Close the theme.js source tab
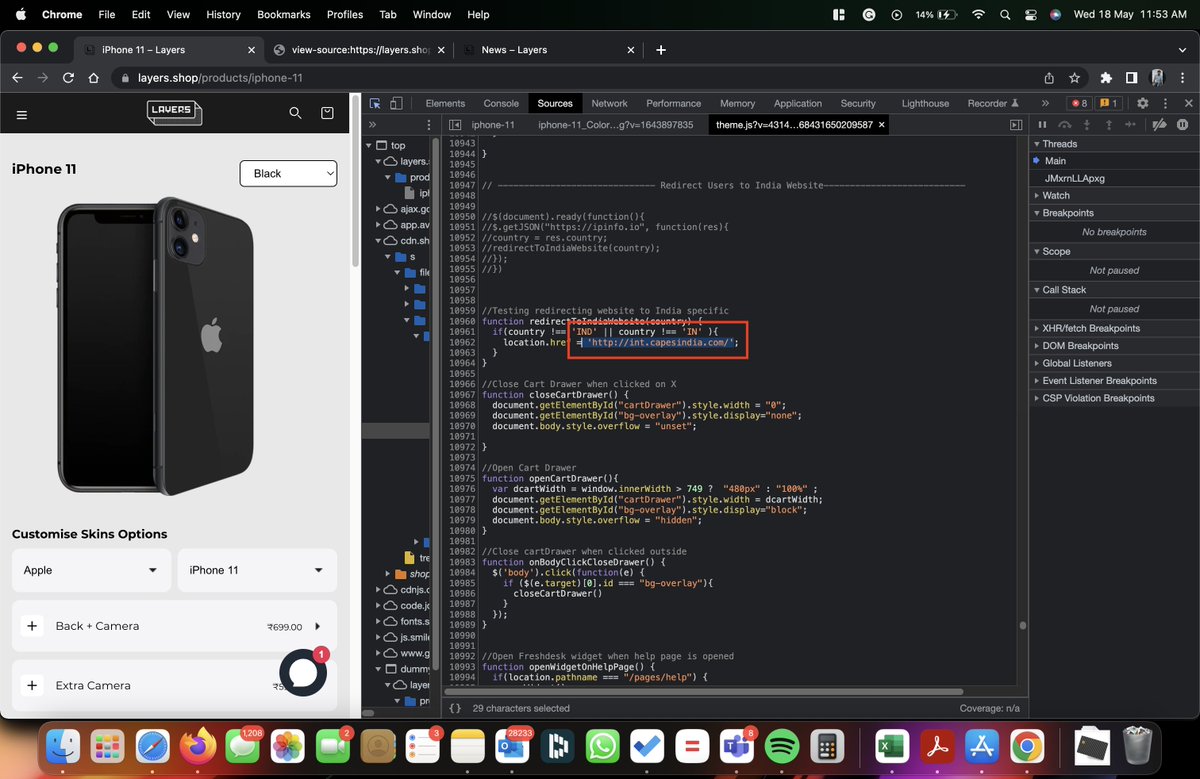Image resolution: width=1200 pixels, height=779 pixels. click(x=883, y=125)
